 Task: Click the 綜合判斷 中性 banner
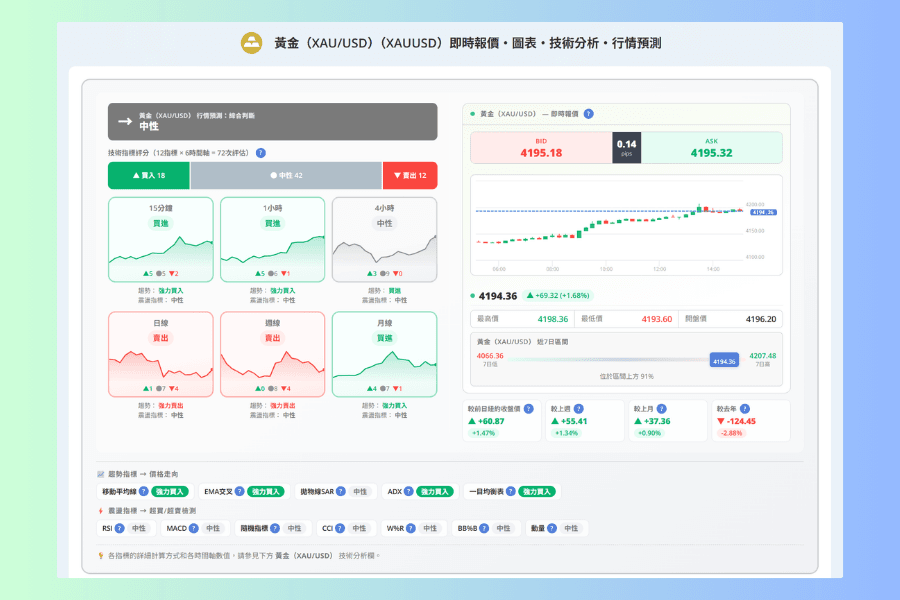pyautogui.click(x=273, y=122)
